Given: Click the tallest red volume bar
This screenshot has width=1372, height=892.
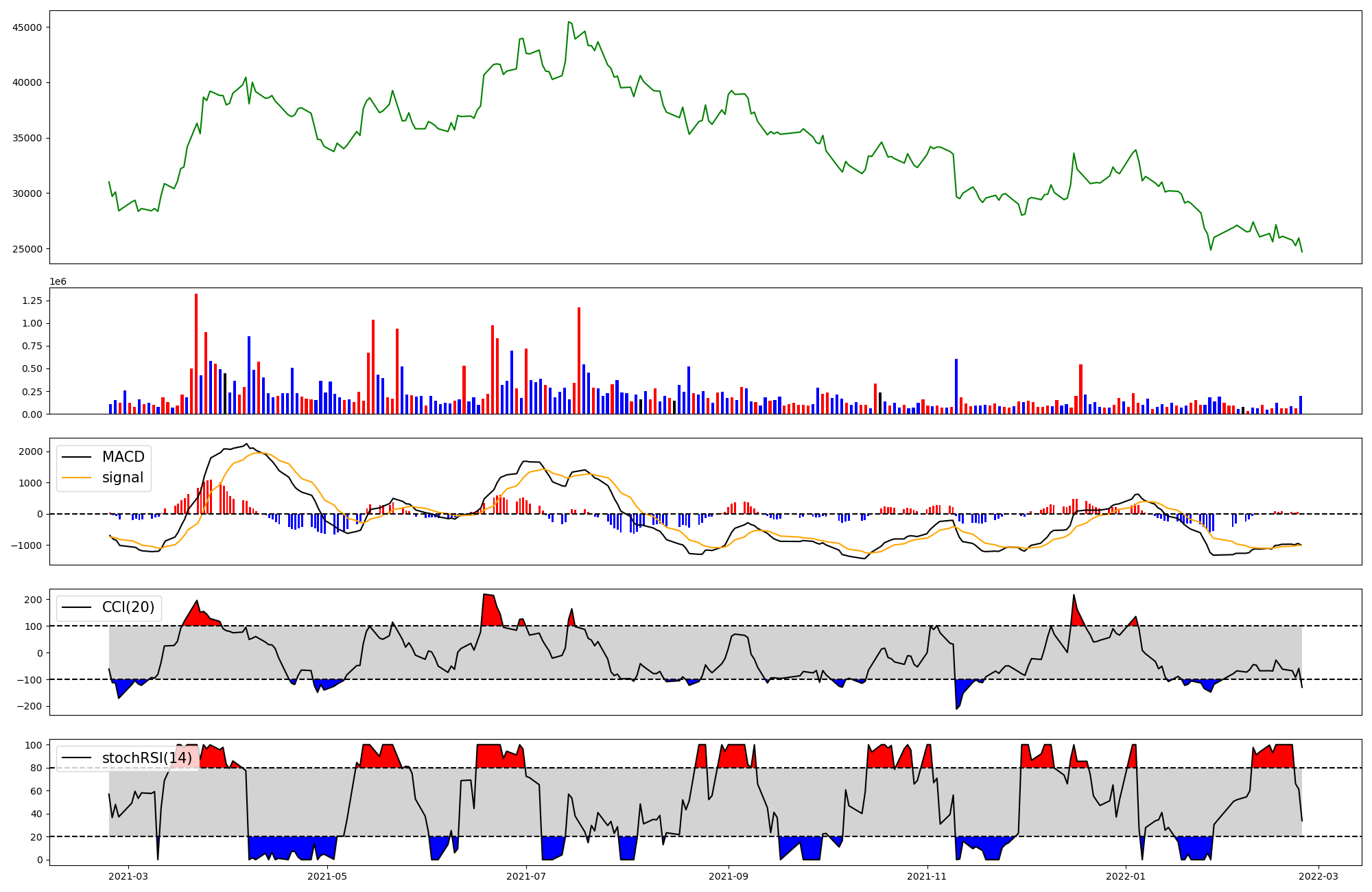Looking at the screenshot, I should pos(196,353).
